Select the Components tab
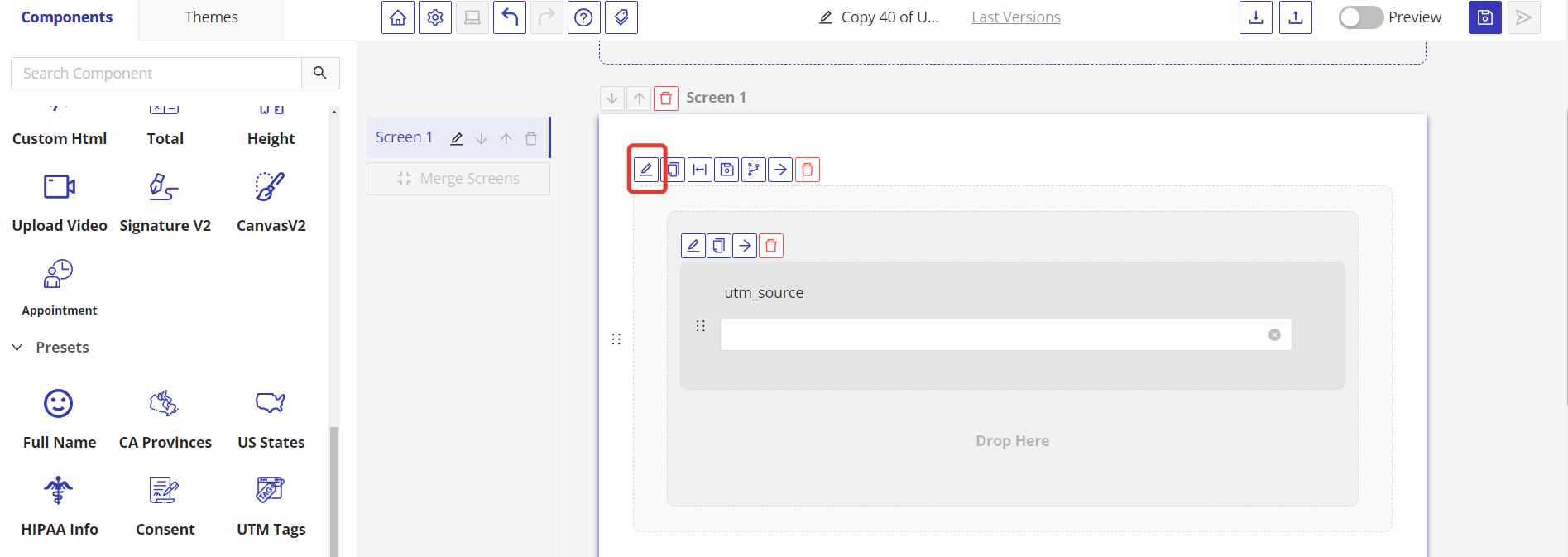The width and height of the screenshot is (1568, 557). pyautogui.click(x=67, y=17)
